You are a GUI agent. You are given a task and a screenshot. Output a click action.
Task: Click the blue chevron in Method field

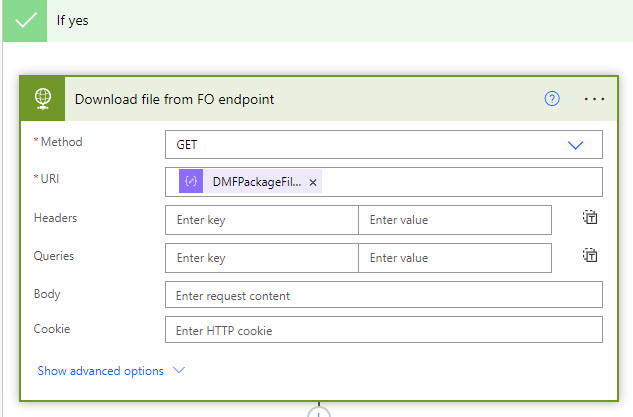tap(575, 145)
